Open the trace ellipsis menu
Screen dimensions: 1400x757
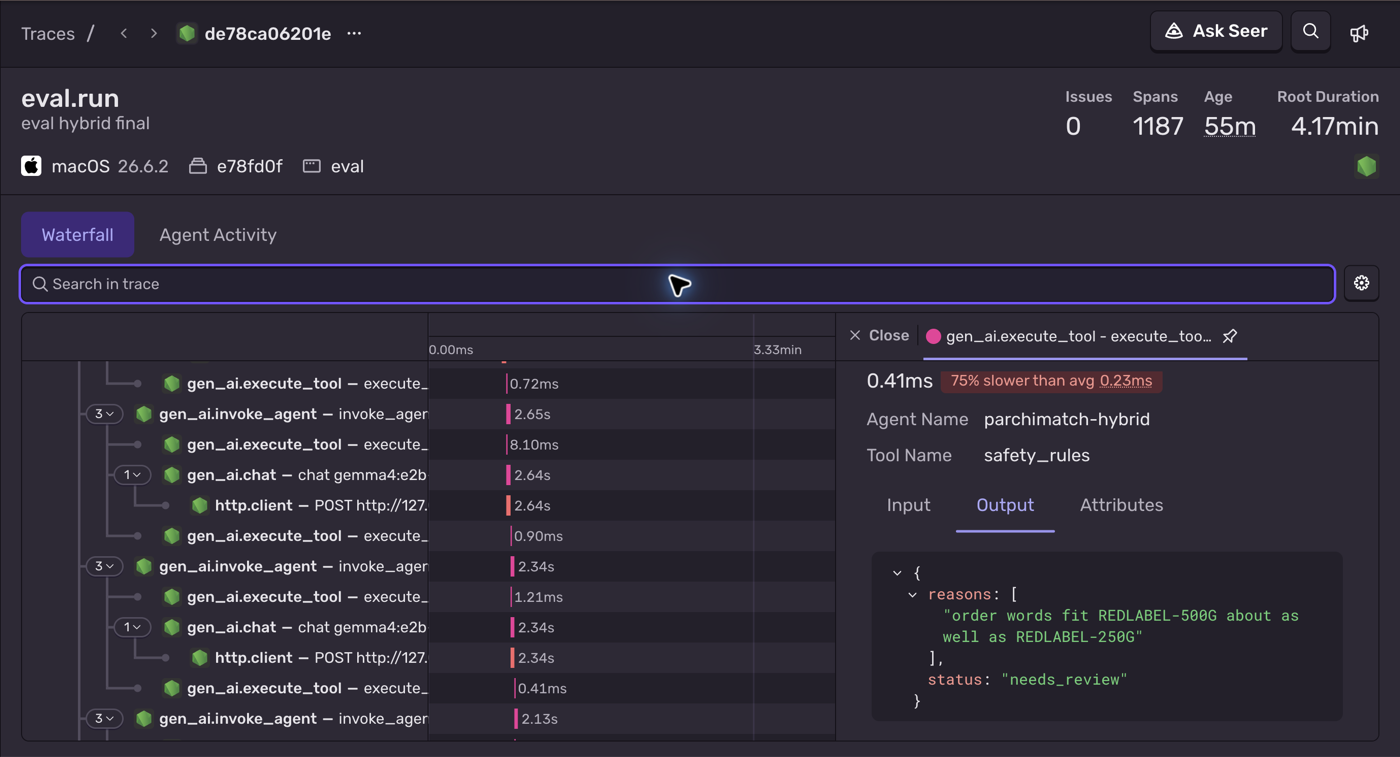[354, 33]
